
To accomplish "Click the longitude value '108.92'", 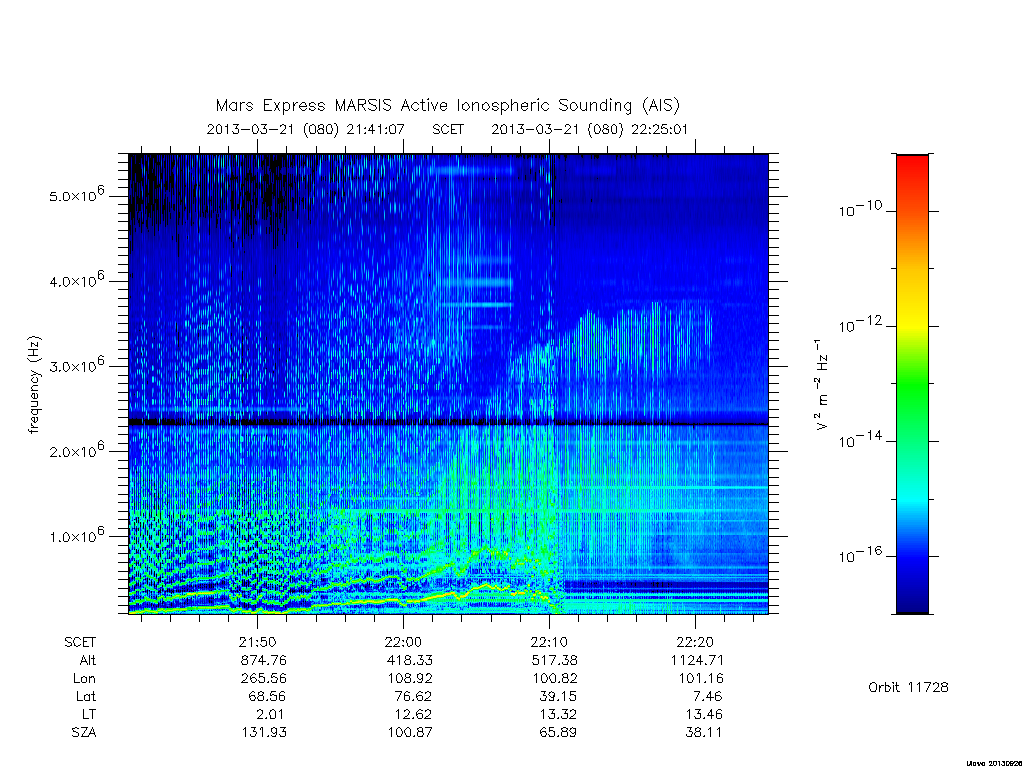I will pos(409,679).
